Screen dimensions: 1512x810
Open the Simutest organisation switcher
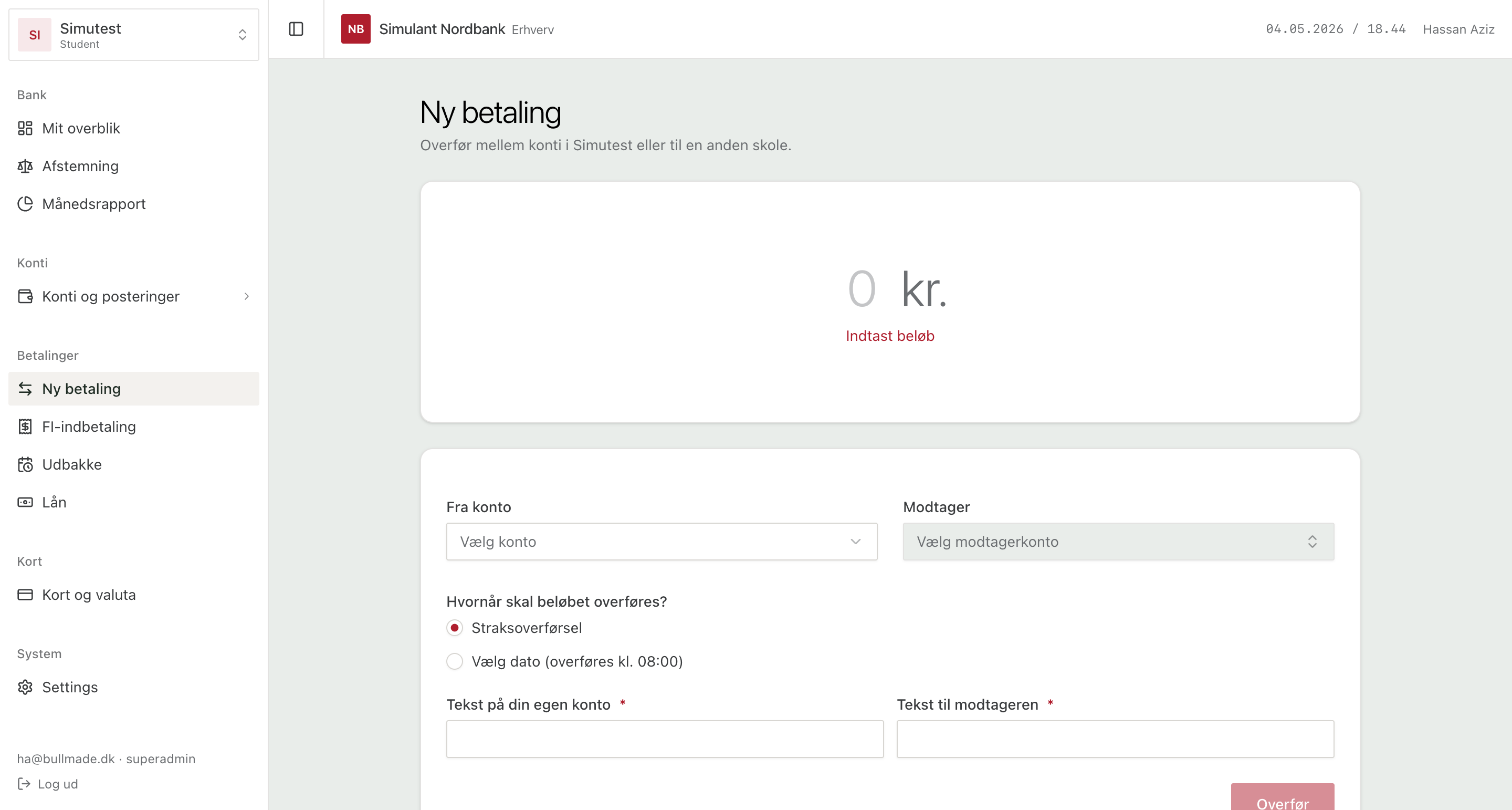(x=134, y=35)
